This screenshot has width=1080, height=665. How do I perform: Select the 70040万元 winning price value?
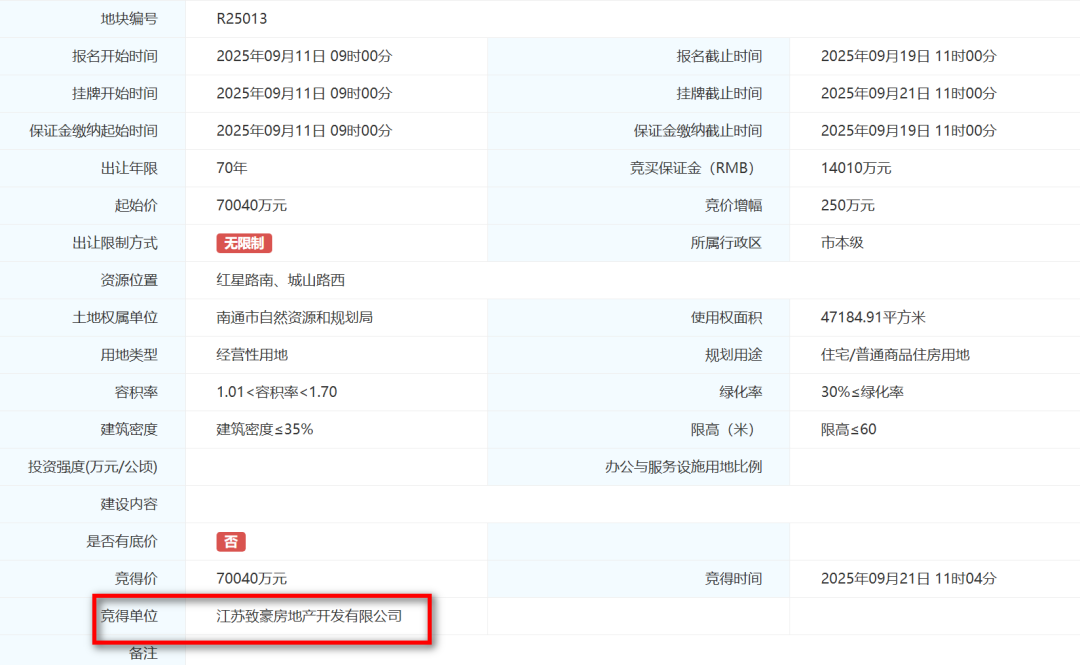[x=251, y=578]
